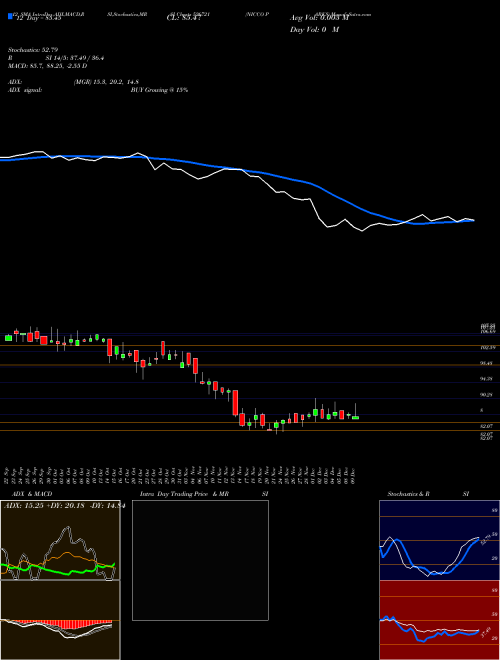Screen dimensions: 500x660
Task: Click the 'Day Vol: 0 M' label
Action: click(x=314, y=30)
